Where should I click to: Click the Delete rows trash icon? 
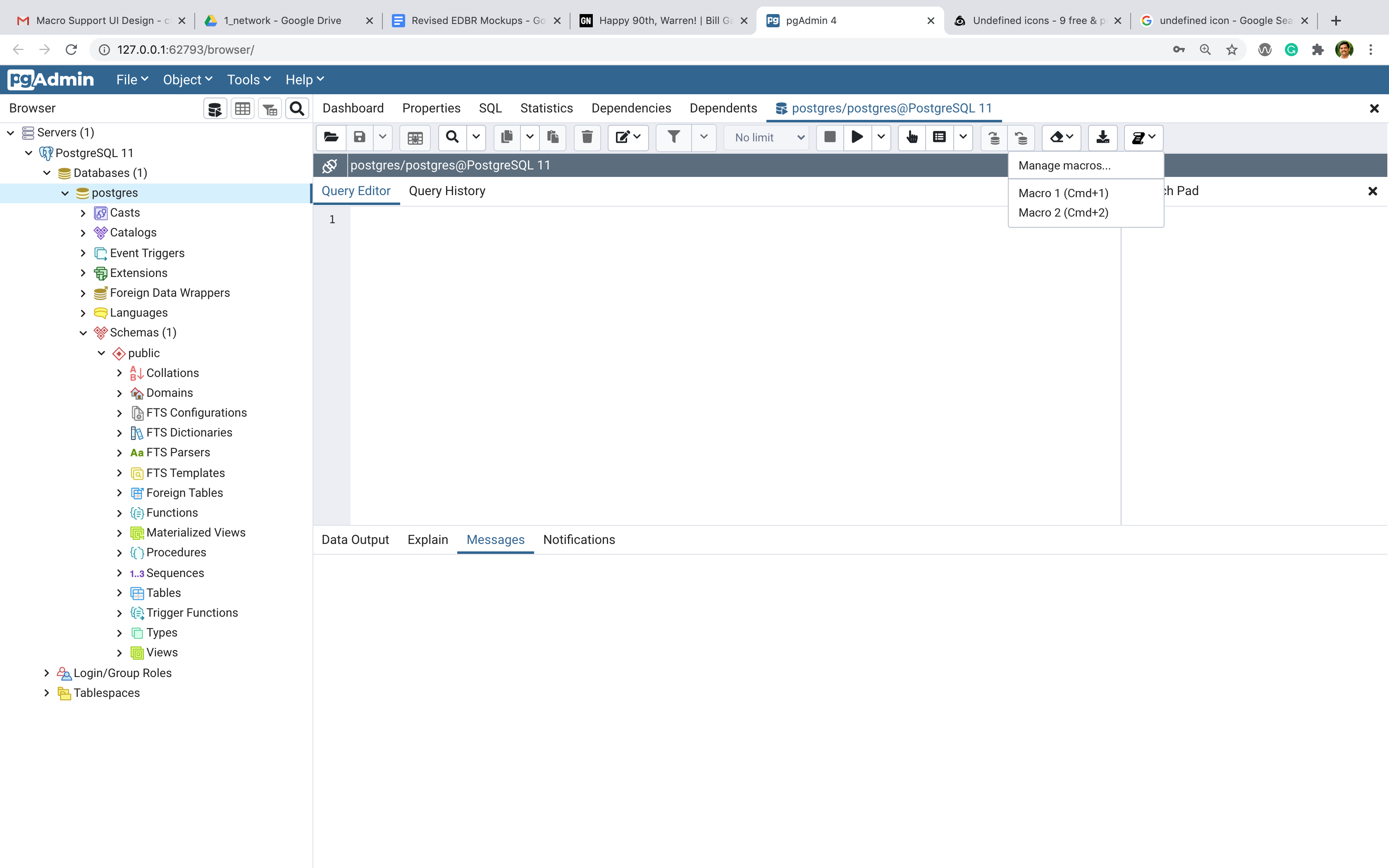click(x=587, y=137)
